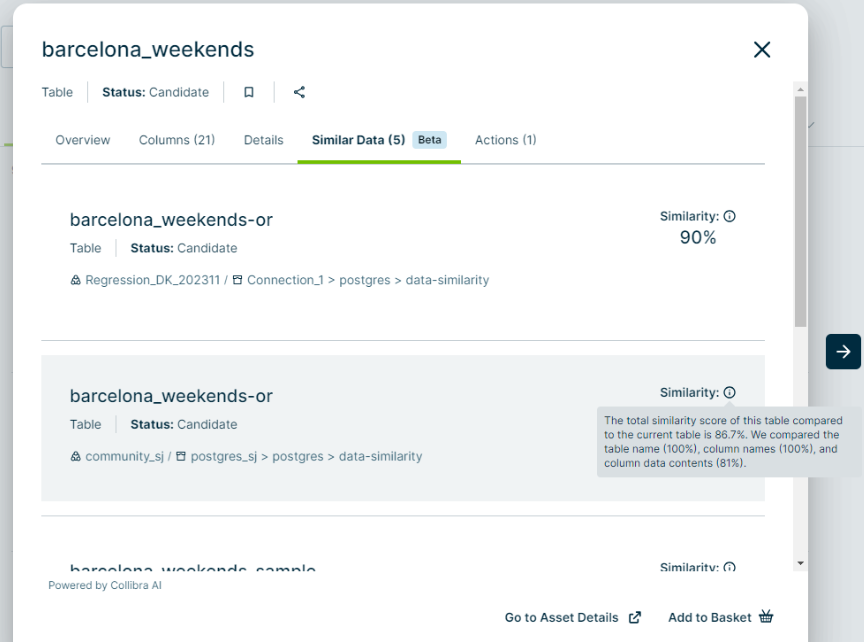Open the Overview tab
The width and height of the screenshot is (864, 642).
[83, 140]
